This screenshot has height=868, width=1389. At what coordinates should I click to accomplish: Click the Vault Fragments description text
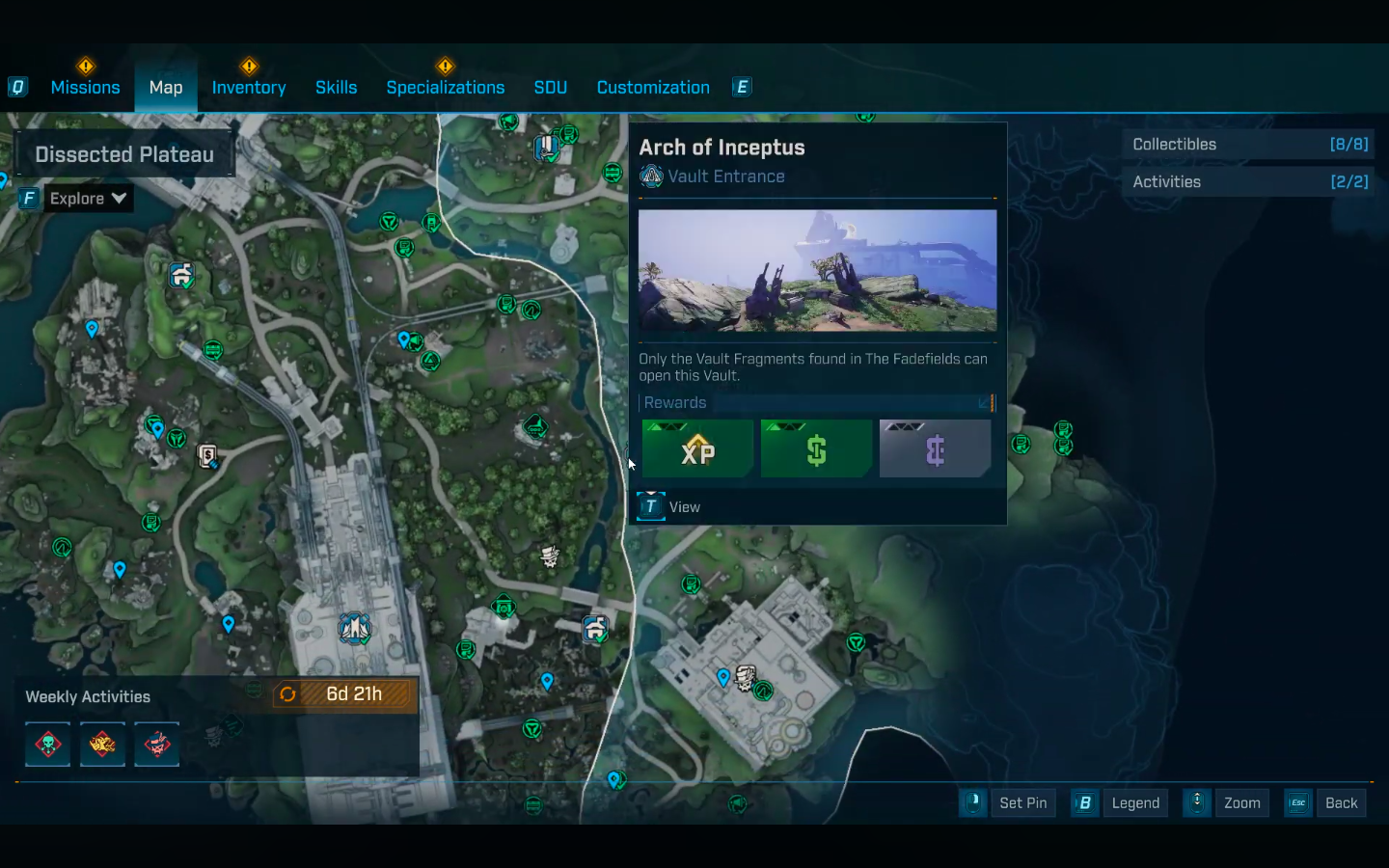pyautogui.click(x=813, y=367)
